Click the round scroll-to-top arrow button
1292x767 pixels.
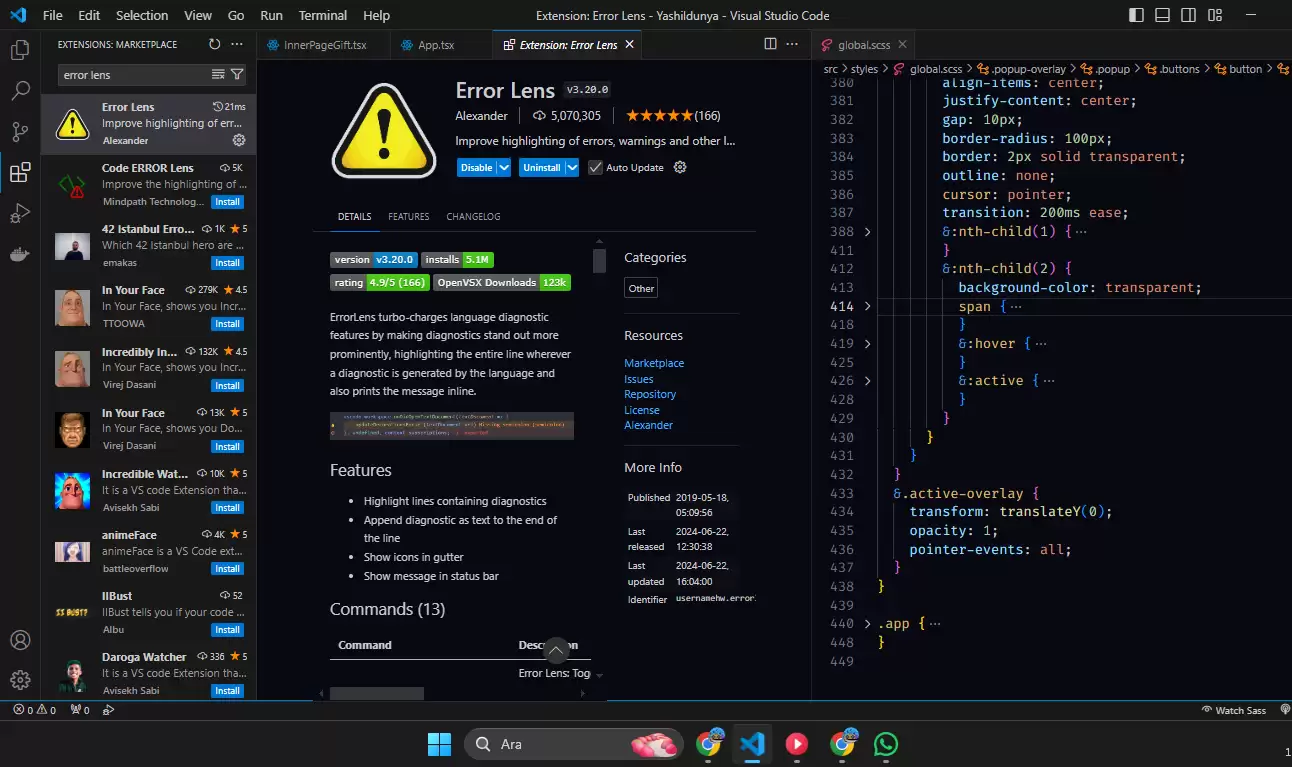point(556,651)
